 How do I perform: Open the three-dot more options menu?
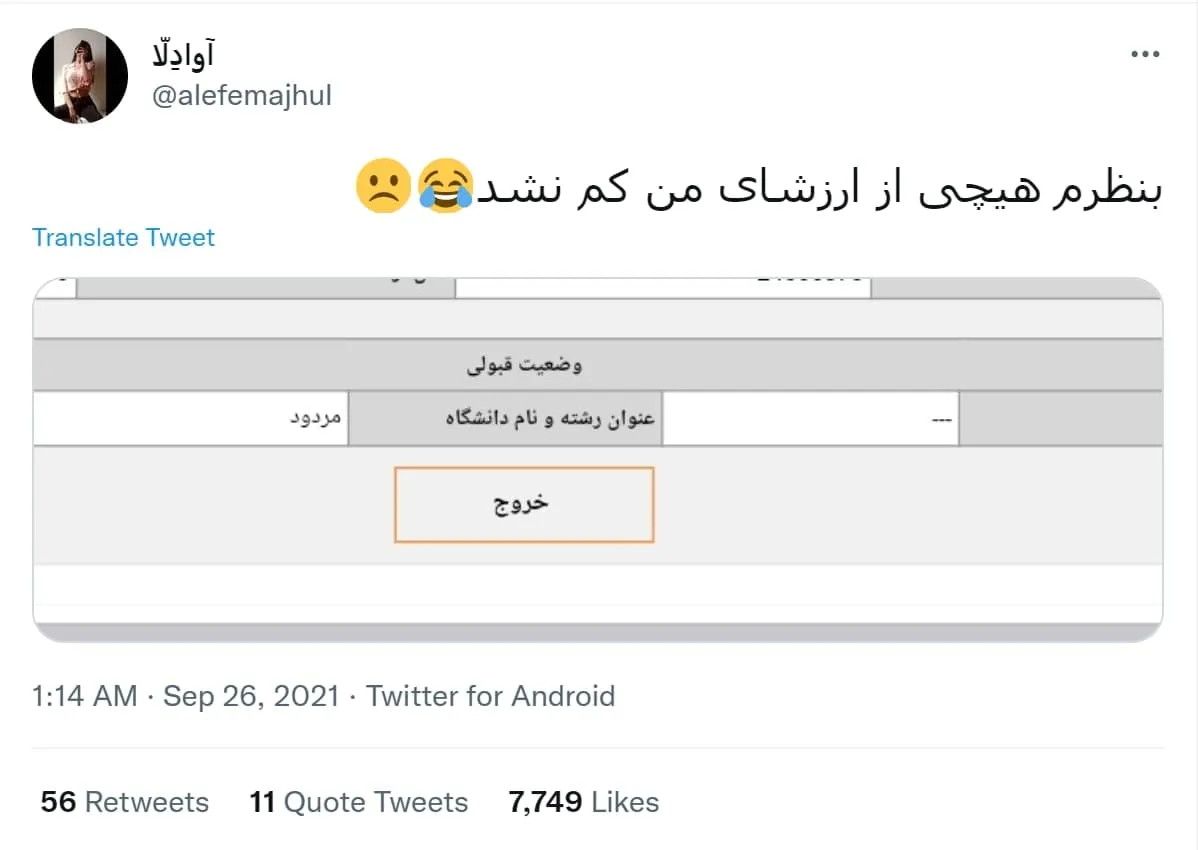click(x=1144, y=54)
